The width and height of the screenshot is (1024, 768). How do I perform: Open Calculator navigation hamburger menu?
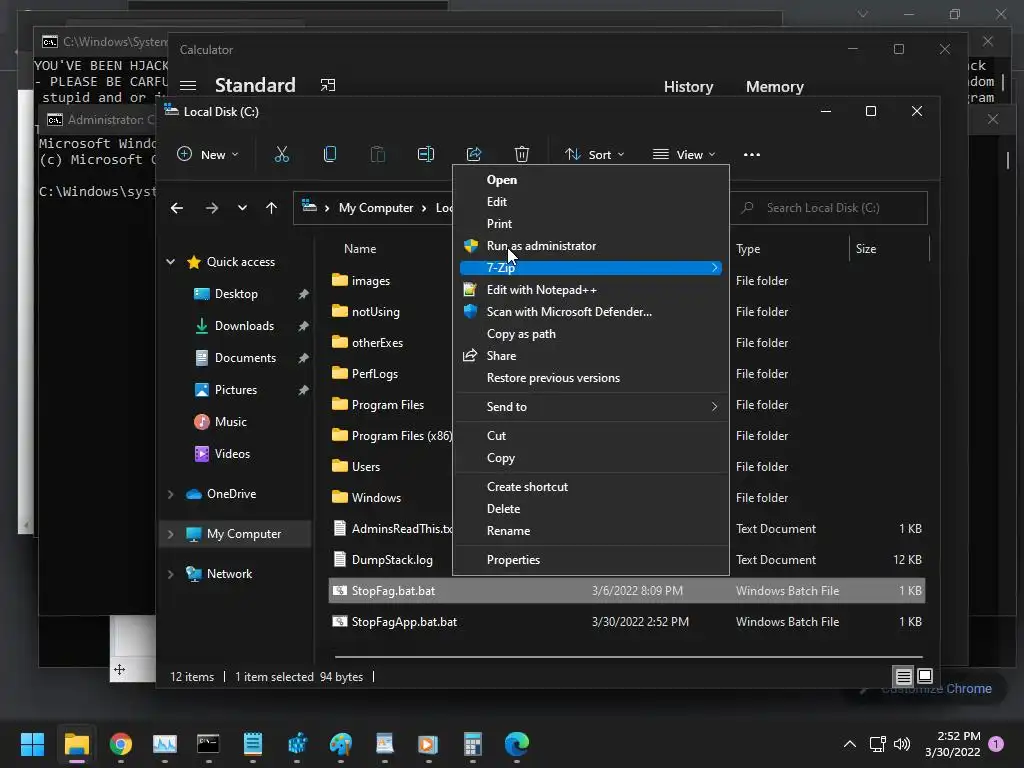pyautogui.click(x=188, y=86)
